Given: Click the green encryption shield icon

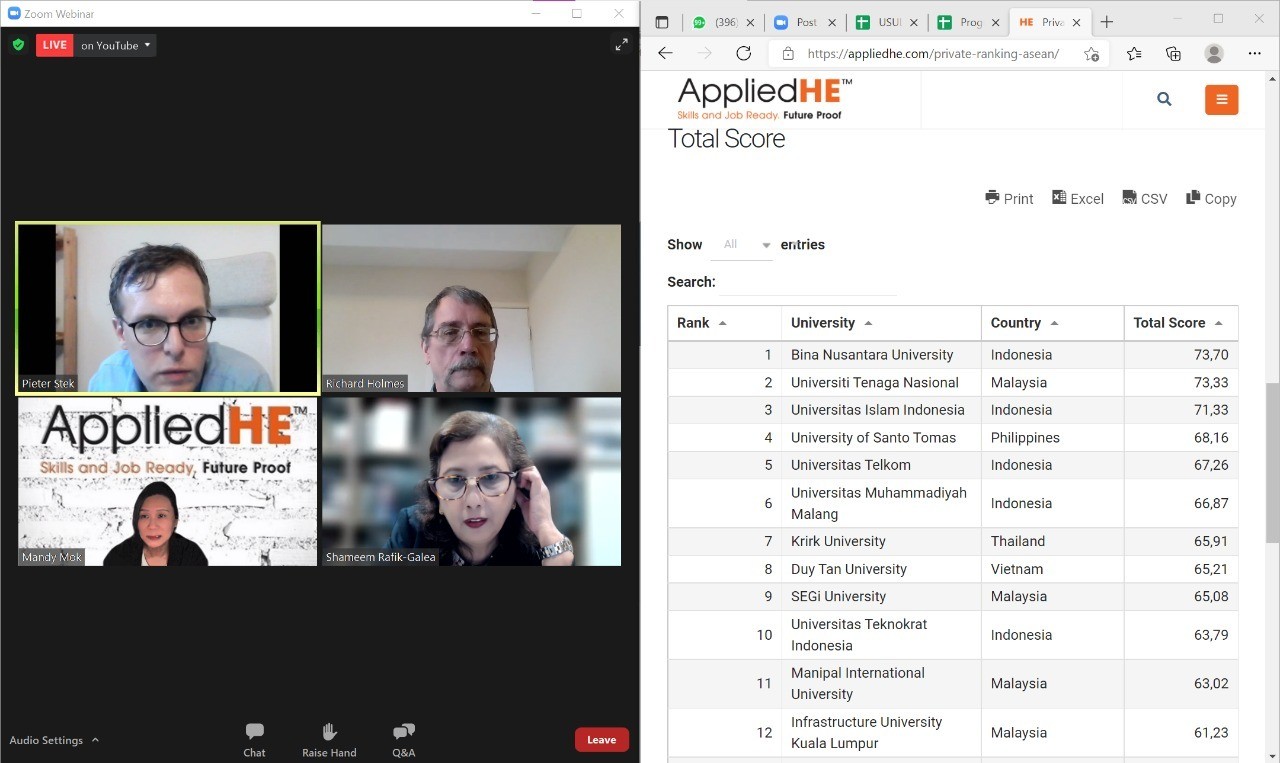Looking at the screenshot, I should coord(18,45).
